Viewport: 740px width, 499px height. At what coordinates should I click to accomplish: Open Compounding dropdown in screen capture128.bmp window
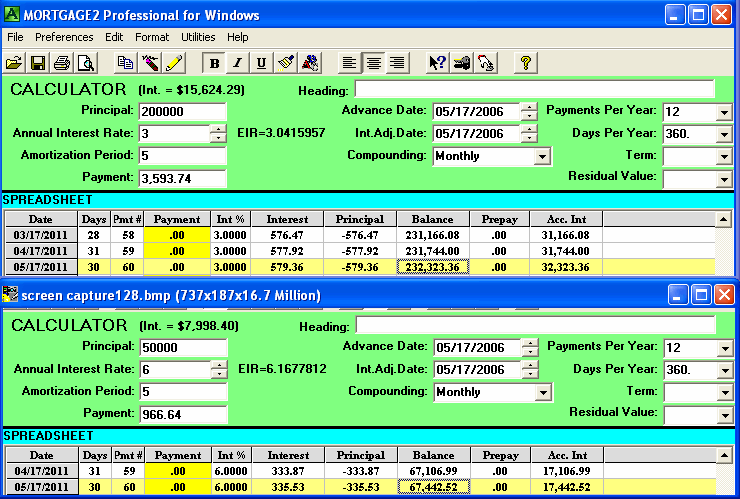(x=543, y=392)
